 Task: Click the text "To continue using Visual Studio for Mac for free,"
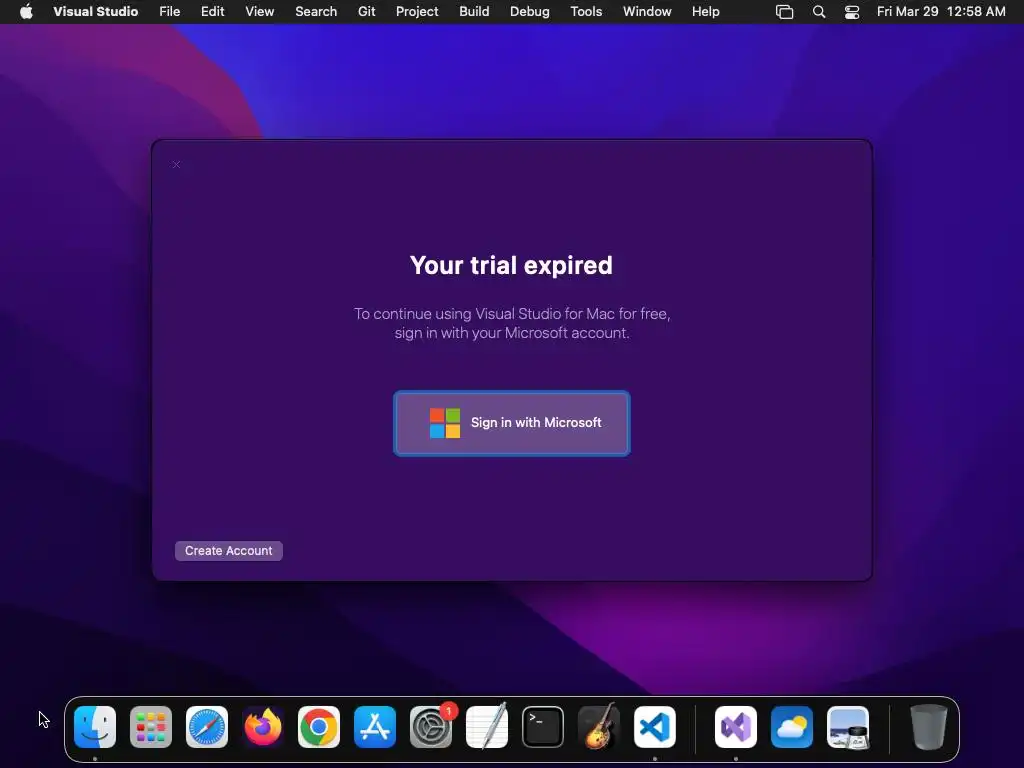[512, 313]
